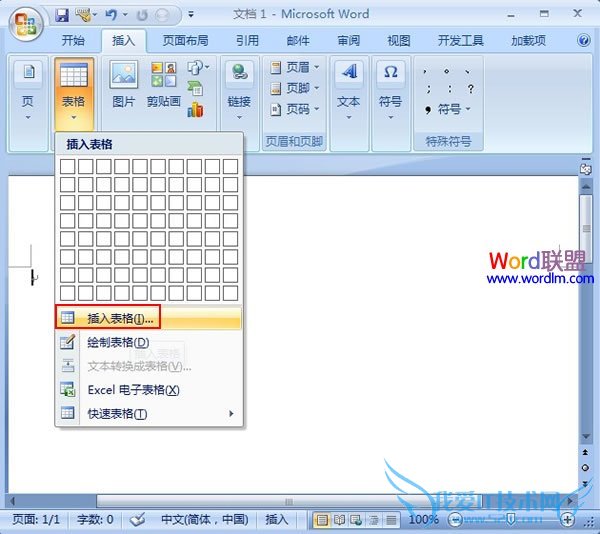Select the 视图 tab
This screenshot has width=600, height=534.
pos(399,40)
